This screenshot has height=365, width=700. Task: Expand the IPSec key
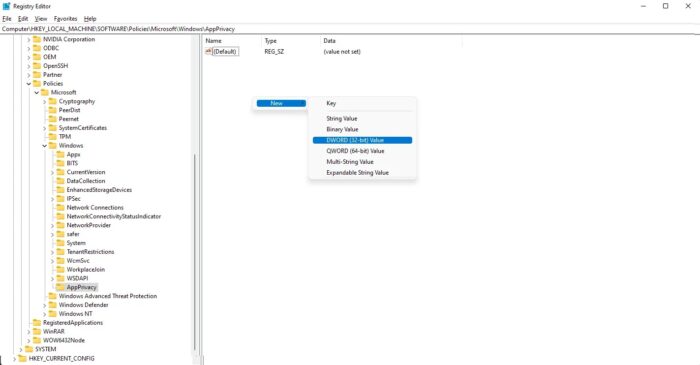(52, 199)
